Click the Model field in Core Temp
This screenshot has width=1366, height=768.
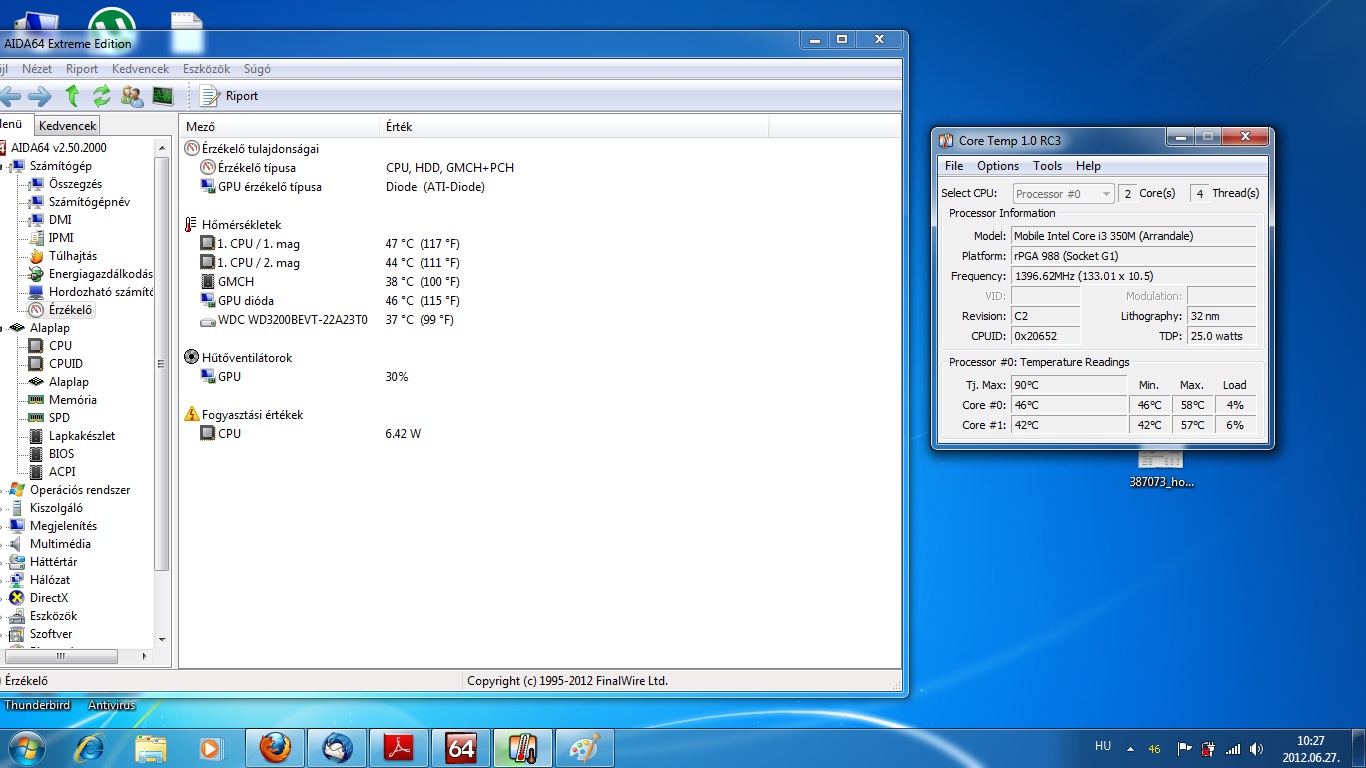[1133, 236]
